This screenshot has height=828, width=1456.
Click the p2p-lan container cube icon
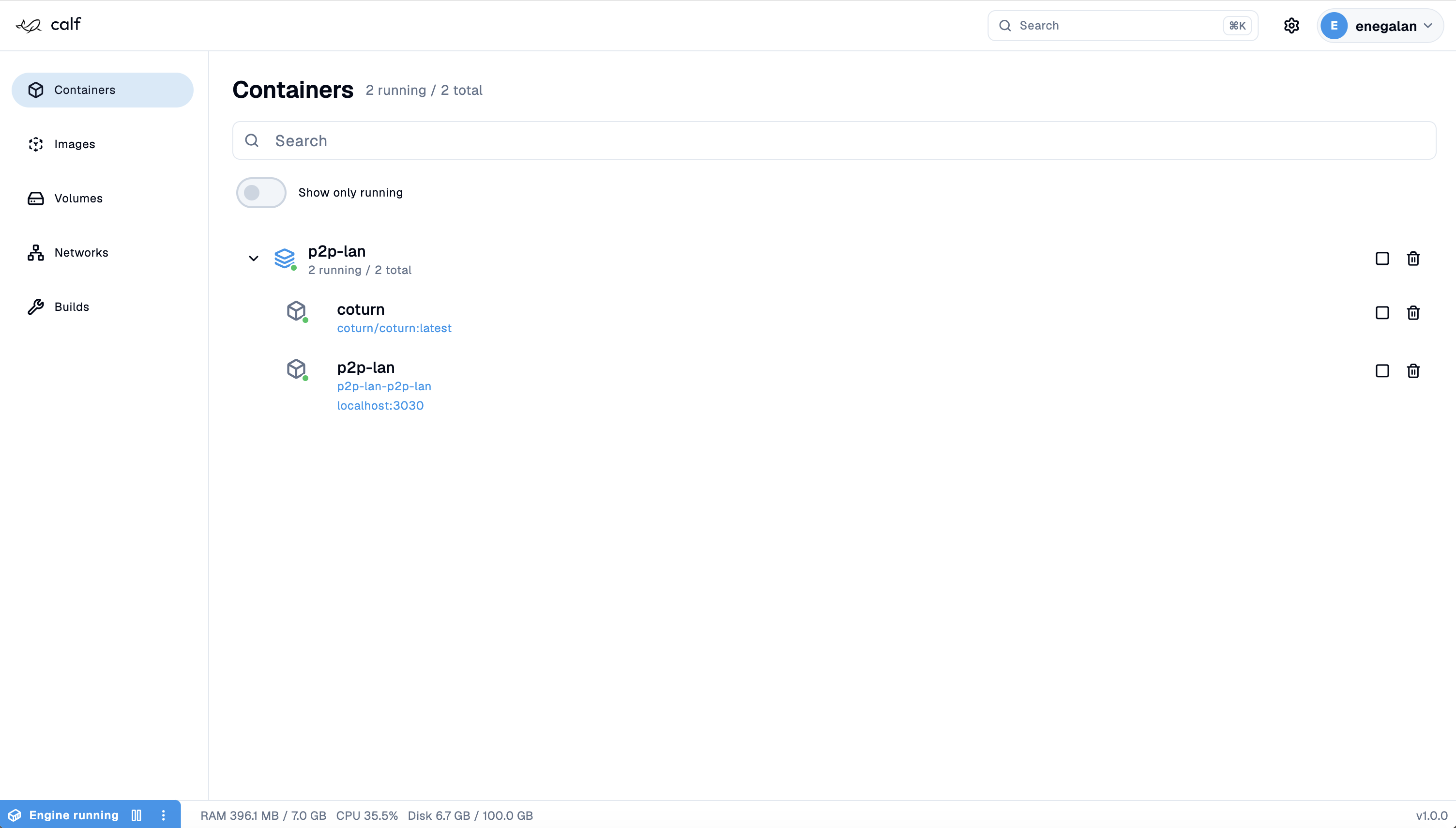297,369
